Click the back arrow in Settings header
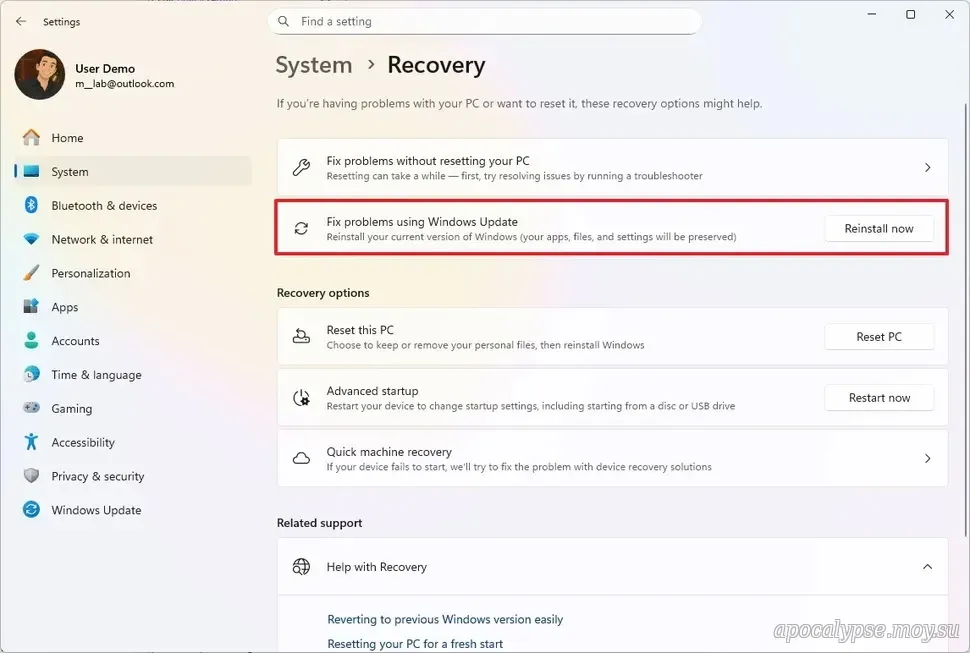This screenshot has width=970, height=653. point(21,22)
